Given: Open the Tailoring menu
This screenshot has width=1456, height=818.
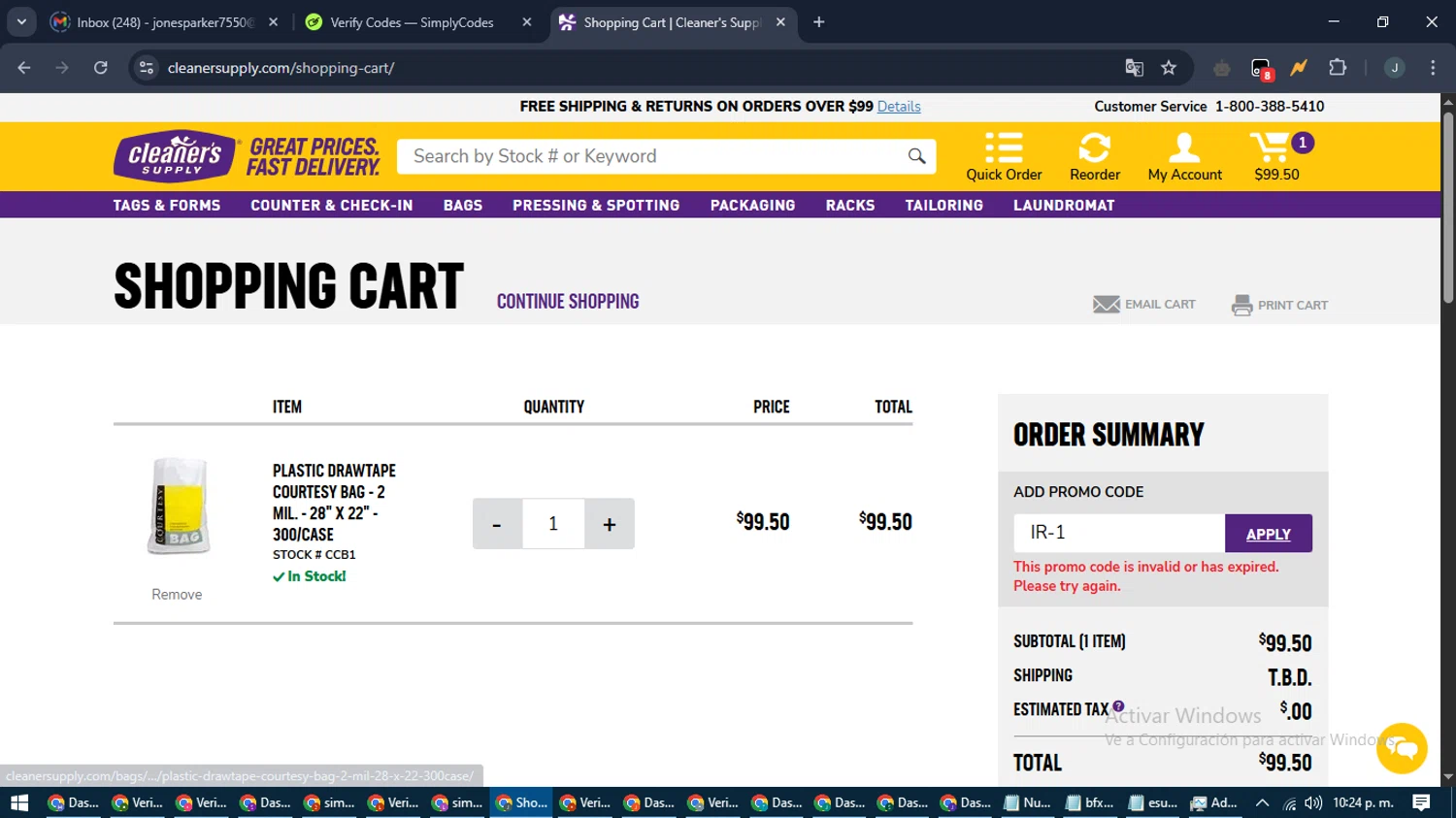Looking at the screenshot, I should 944,206.
